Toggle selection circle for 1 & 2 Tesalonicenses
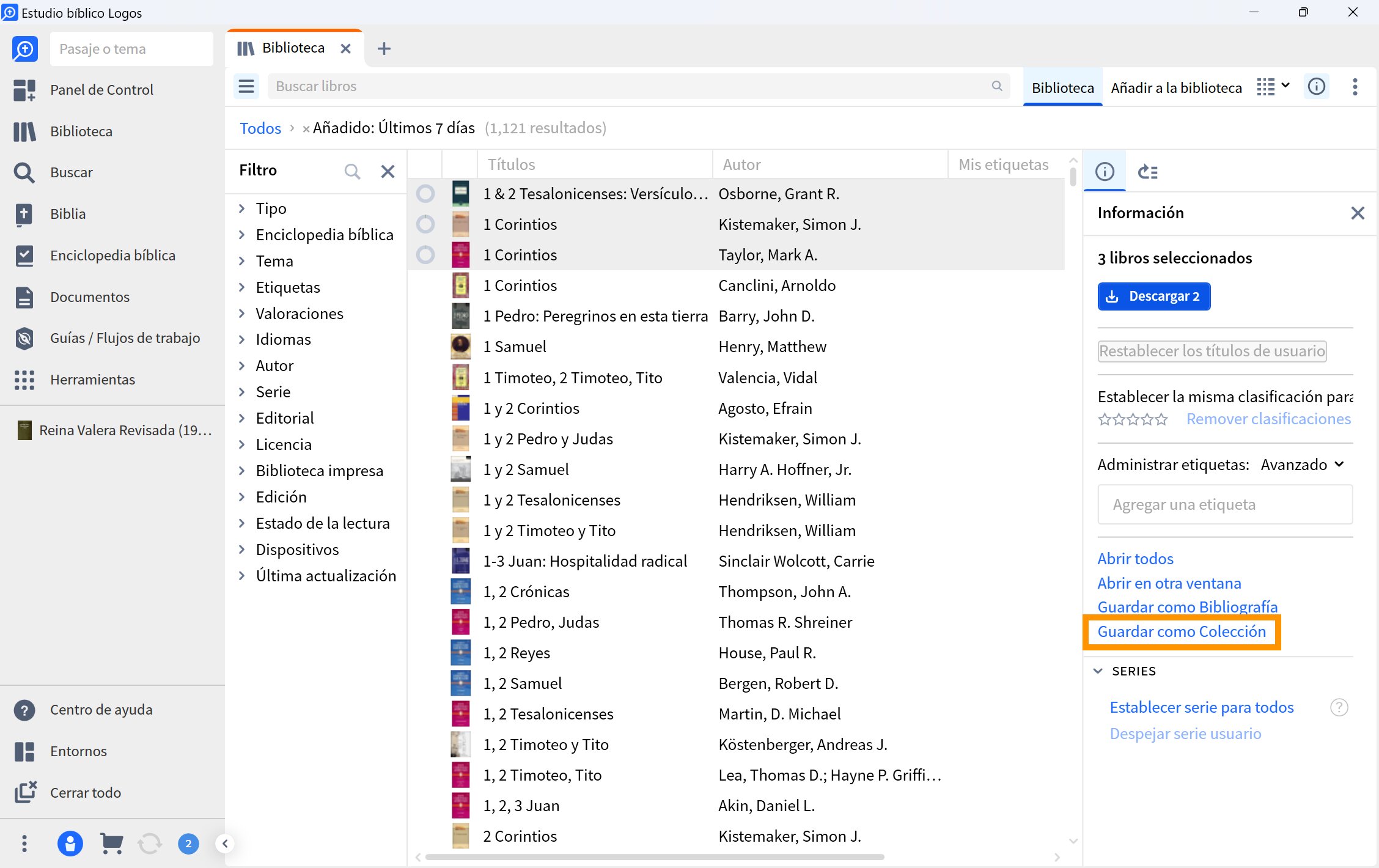The image size is (1379, 868). tap(425, 194)
